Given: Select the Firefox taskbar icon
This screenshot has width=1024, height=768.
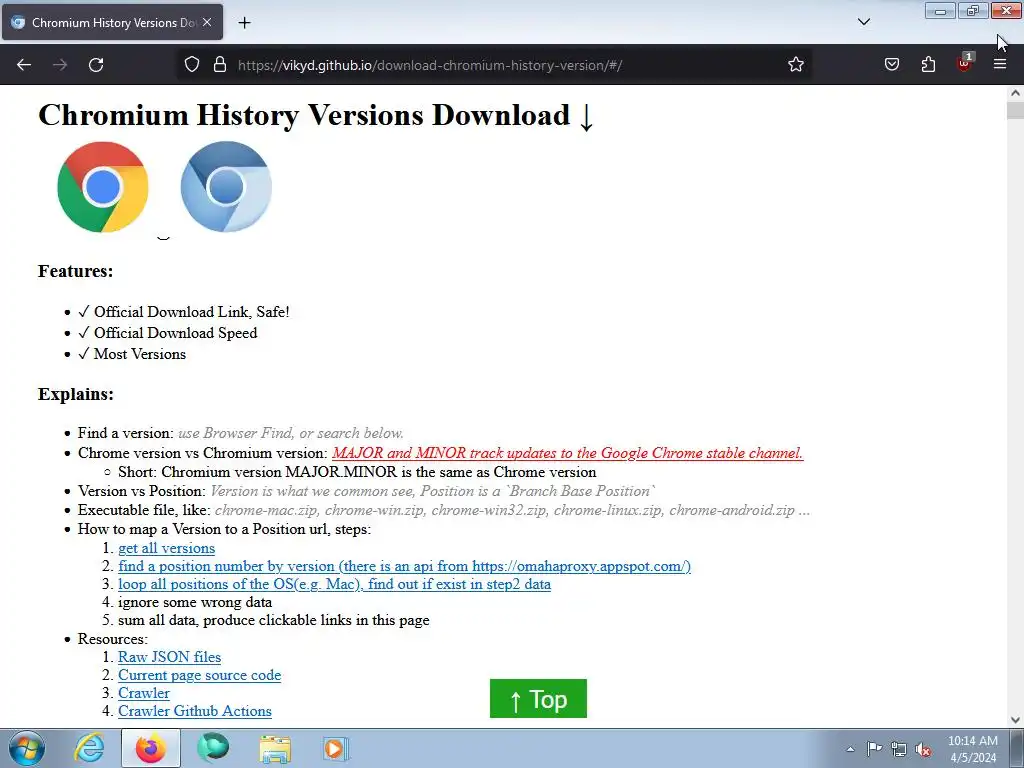Looking at the screenshot, I should (x=151, y=748).
